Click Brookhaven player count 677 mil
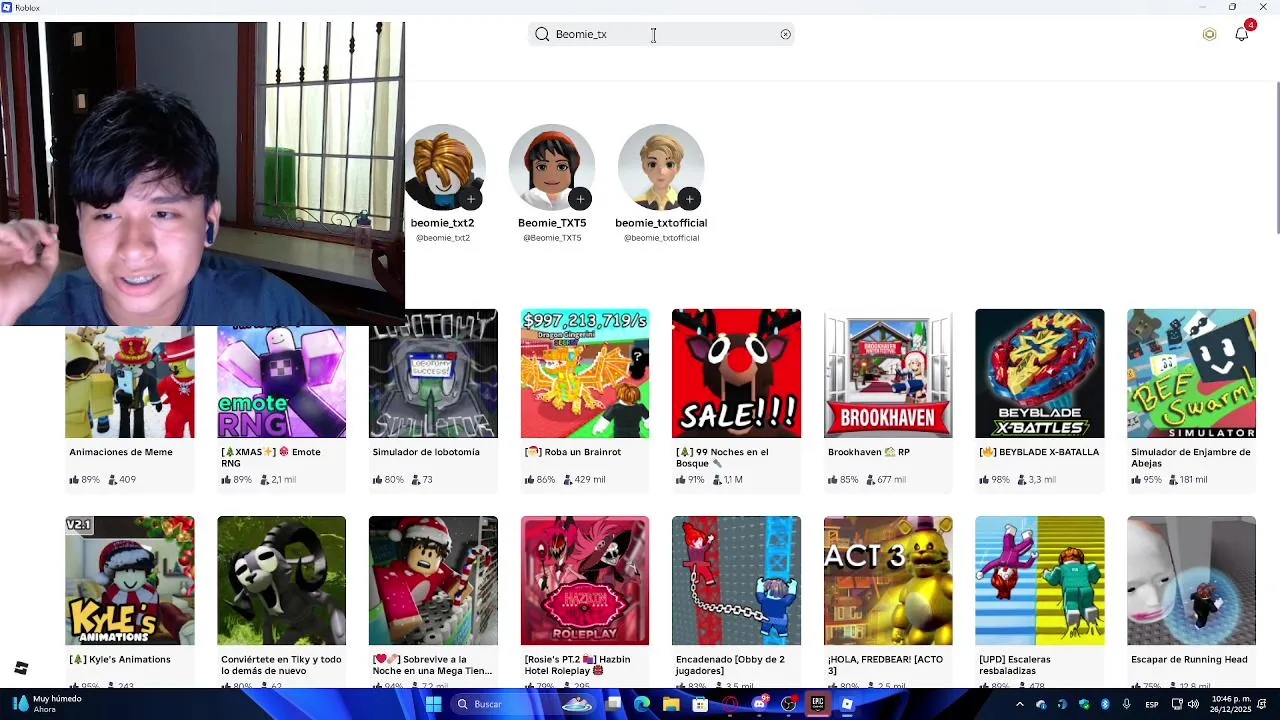Screen dimensions: 1280x720 (884, 480)
